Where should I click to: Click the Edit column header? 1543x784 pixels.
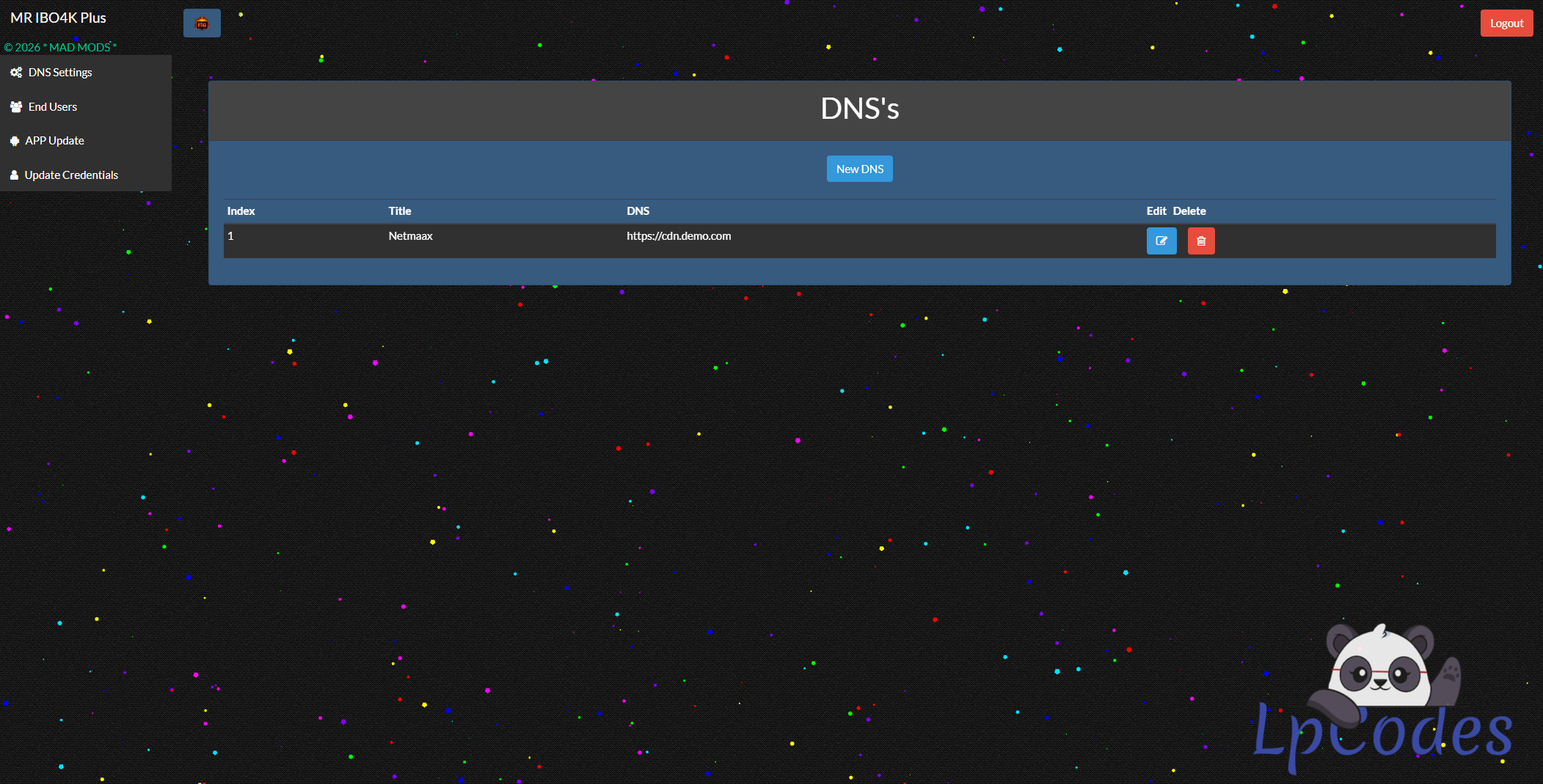[1156, 211]
